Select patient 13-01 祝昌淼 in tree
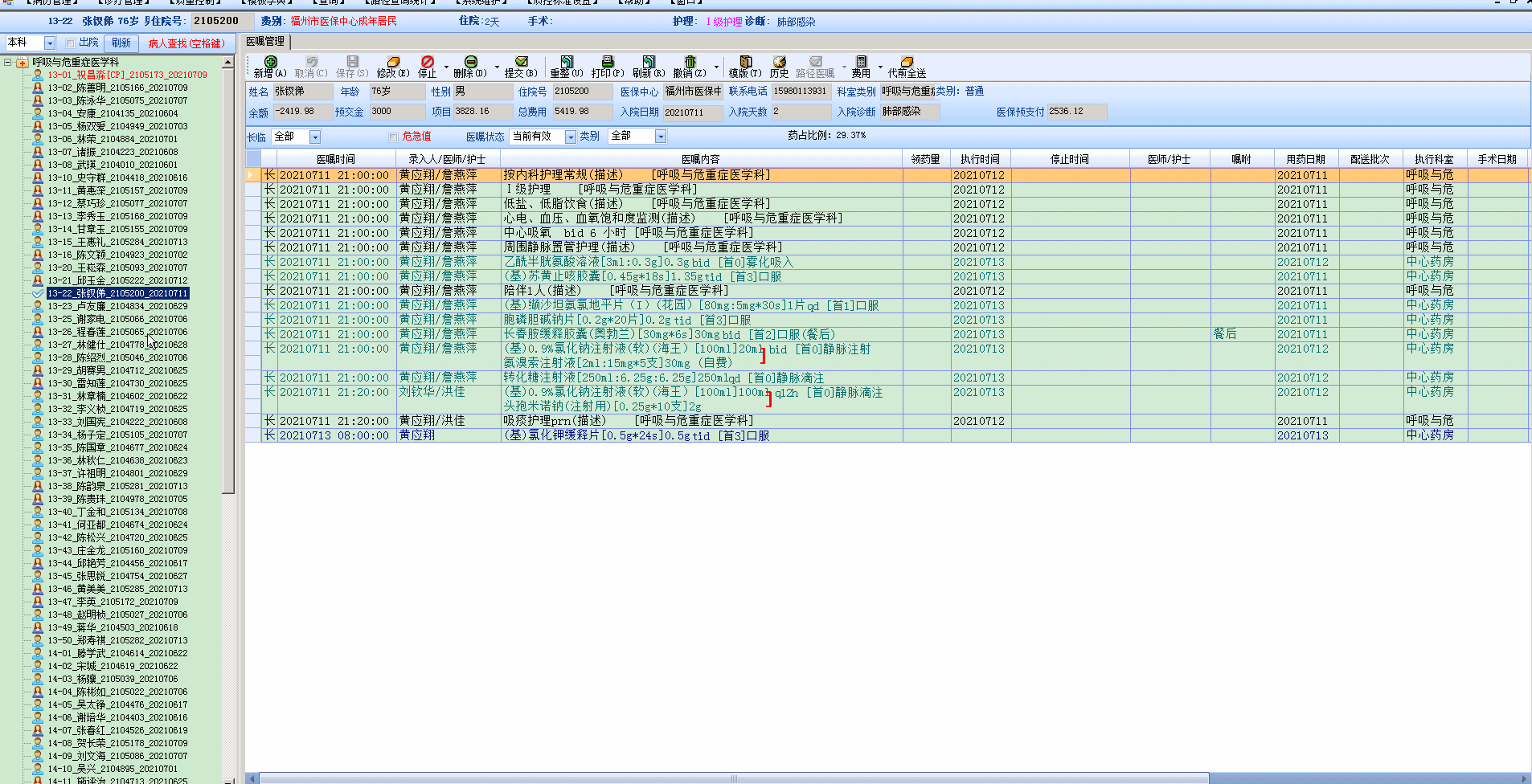This screenshot has height=784, width=1532. [127, 75]
